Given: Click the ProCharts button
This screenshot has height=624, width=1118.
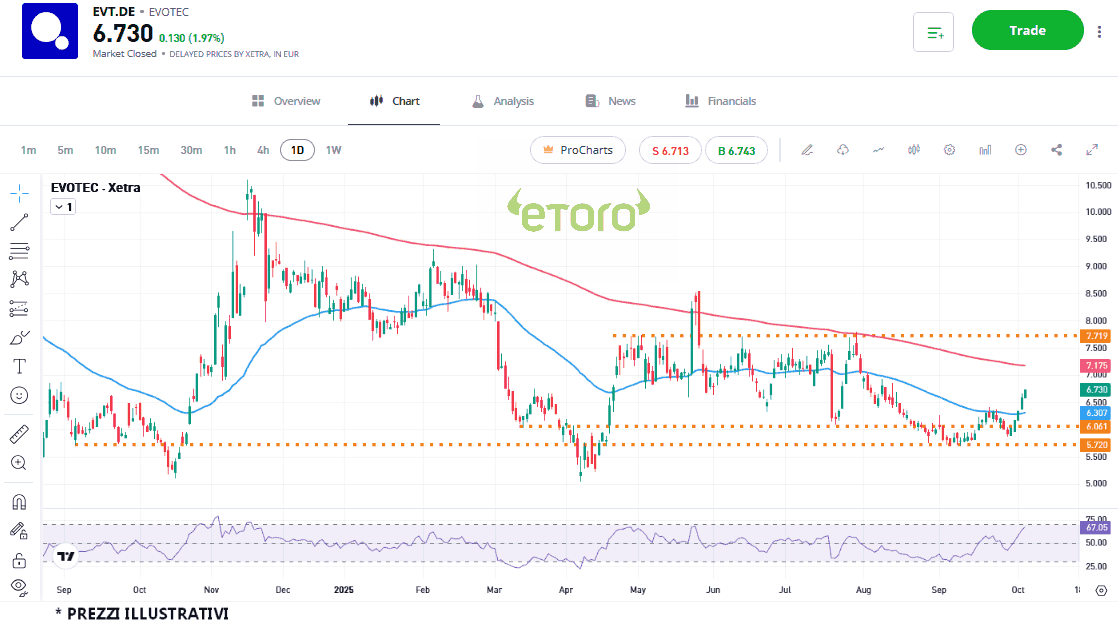Looking at the screenshot, I should click(x=577, y=150).
